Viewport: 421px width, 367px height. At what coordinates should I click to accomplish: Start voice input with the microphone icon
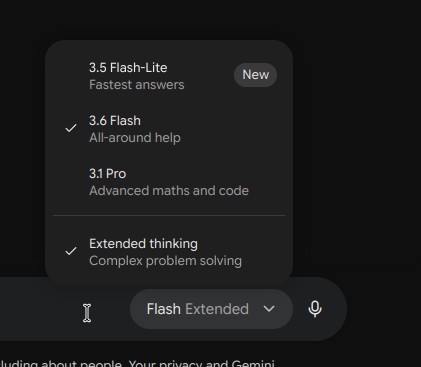(315, 309)
